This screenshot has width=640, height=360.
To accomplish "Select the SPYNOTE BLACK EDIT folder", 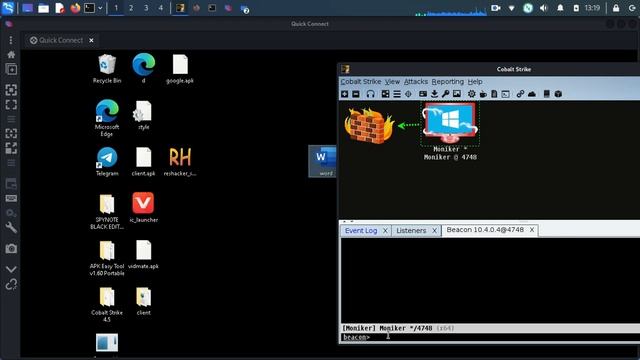I will [x=107, y=211].
